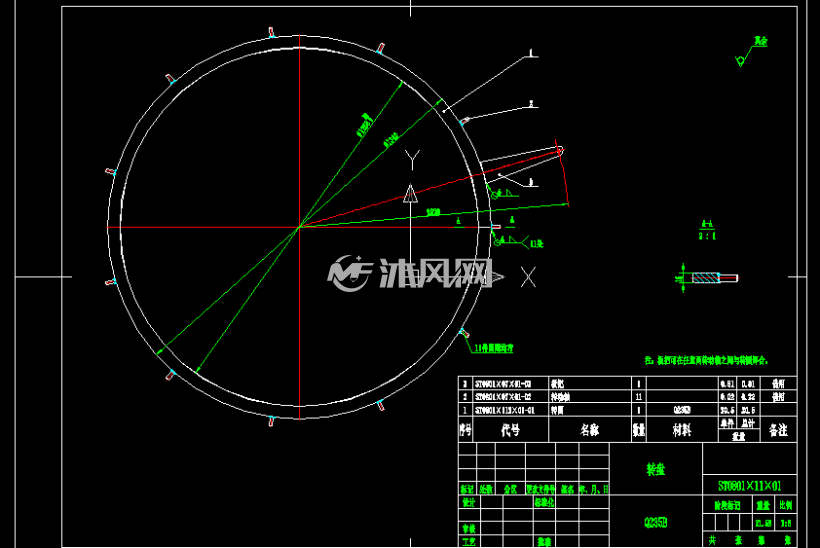
Task: Select the 材料 column header in parts list
Action: tap(681, 430)
